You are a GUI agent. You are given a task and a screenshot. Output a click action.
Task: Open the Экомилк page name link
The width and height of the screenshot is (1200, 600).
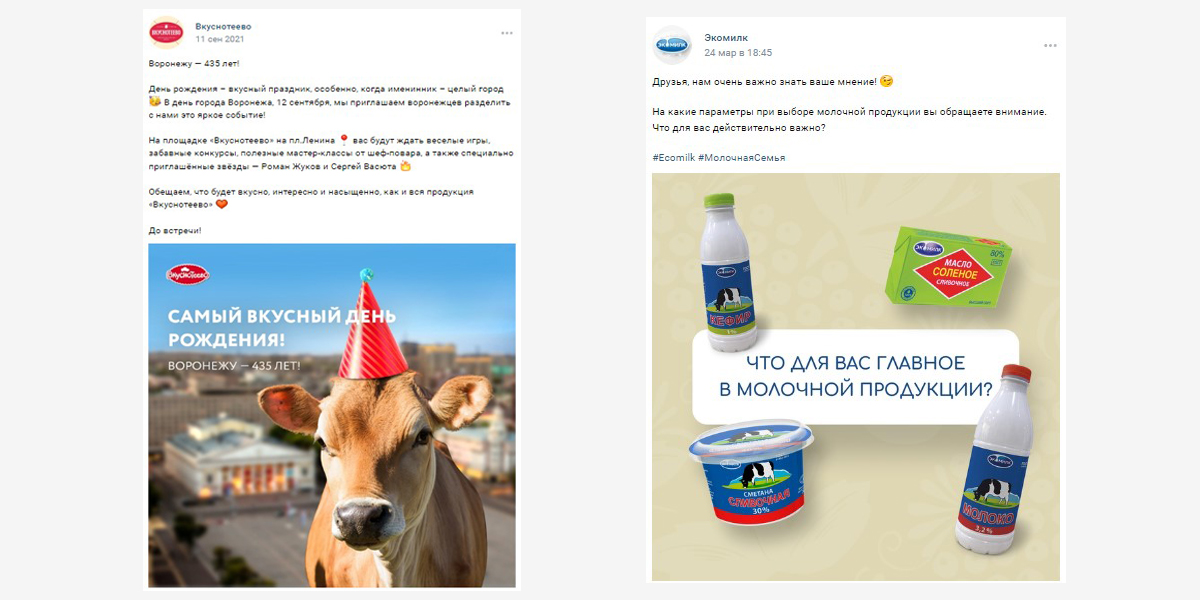(x=726, y=38)
